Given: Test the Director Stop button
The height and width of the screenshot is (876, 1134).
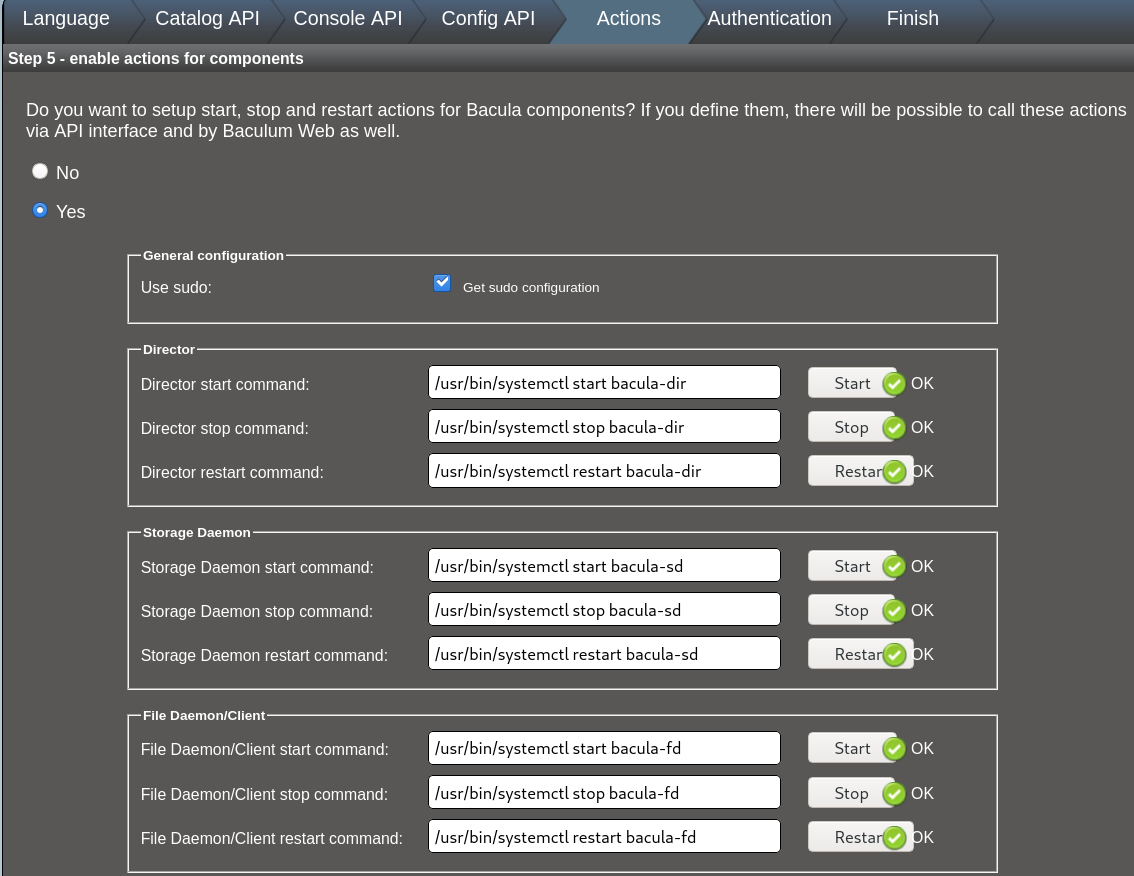Looking at the screenshot, I should coord(852,428).
